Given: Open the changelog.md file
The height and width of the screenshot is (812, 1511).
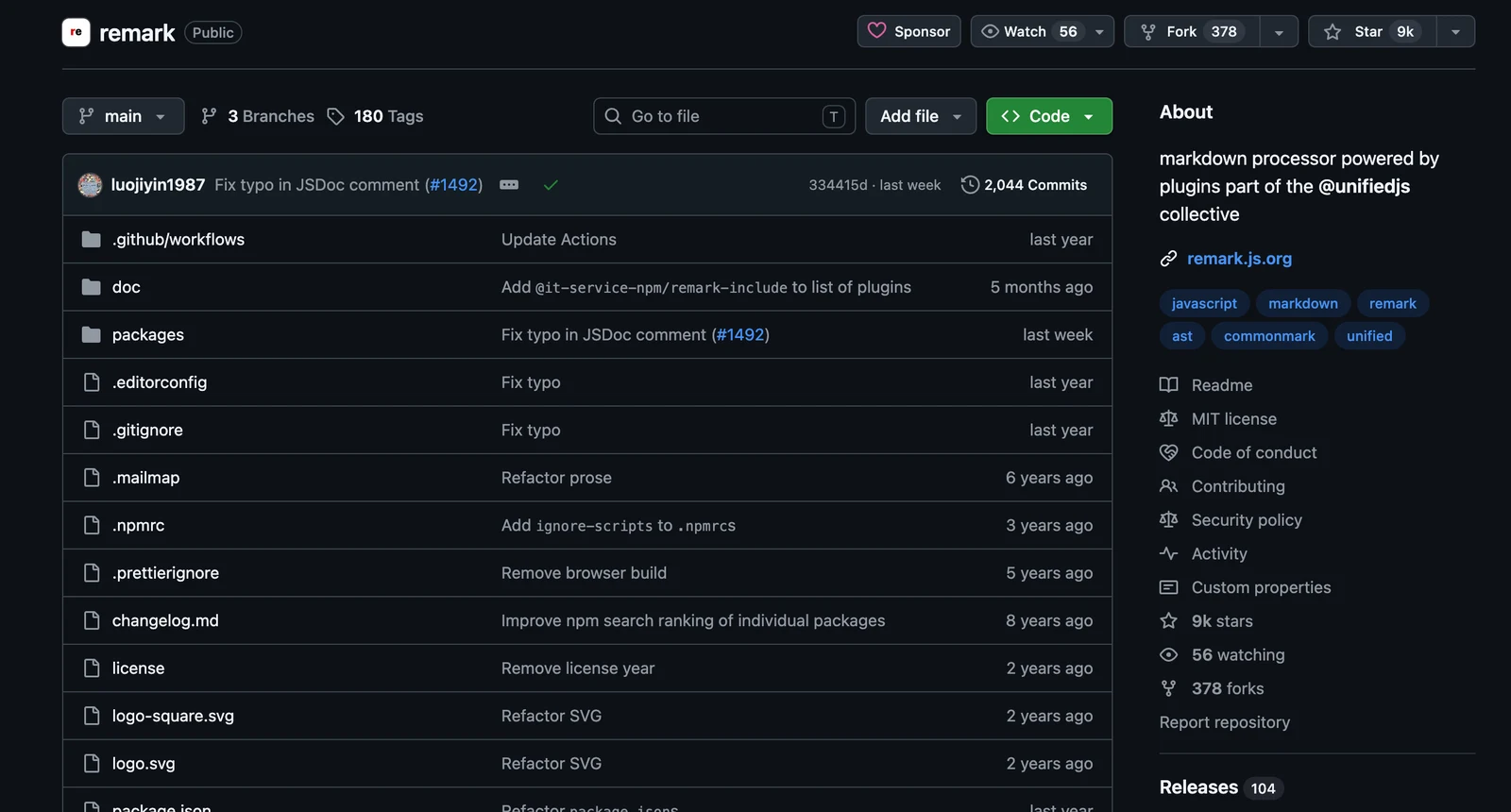Looking at the screenshot, I should point(165,620).
